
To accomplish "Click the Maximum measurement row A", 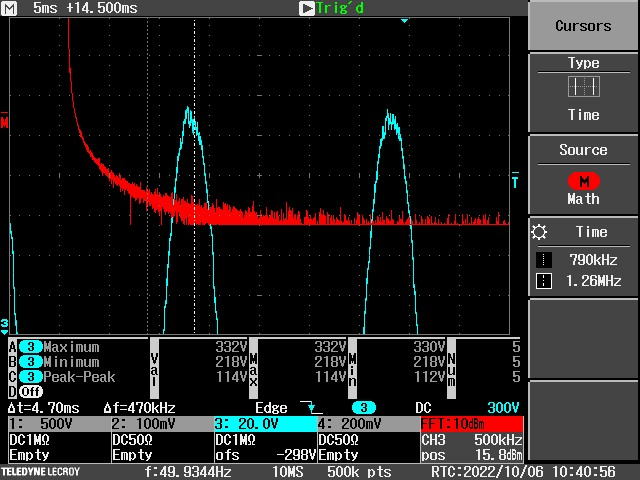I will (x=70, y=347).
